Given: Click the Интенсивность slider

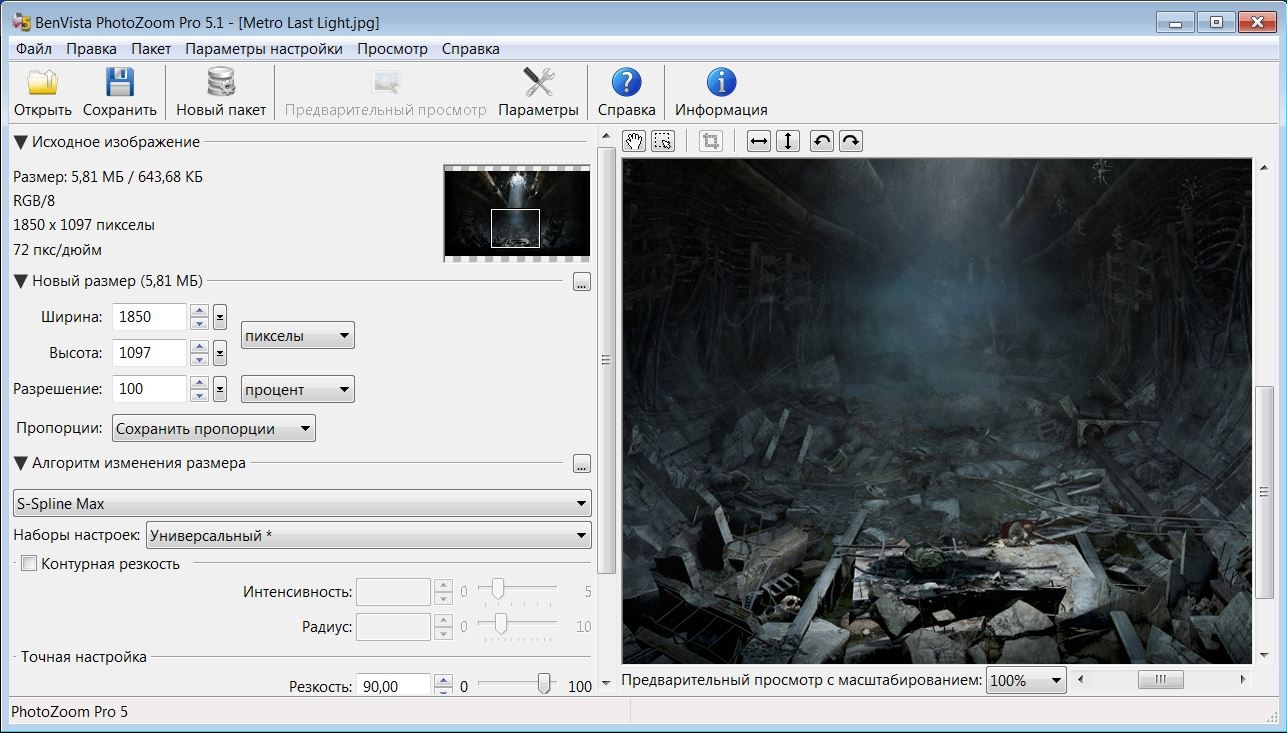Looking at the screenshot, I should point(517,592).
